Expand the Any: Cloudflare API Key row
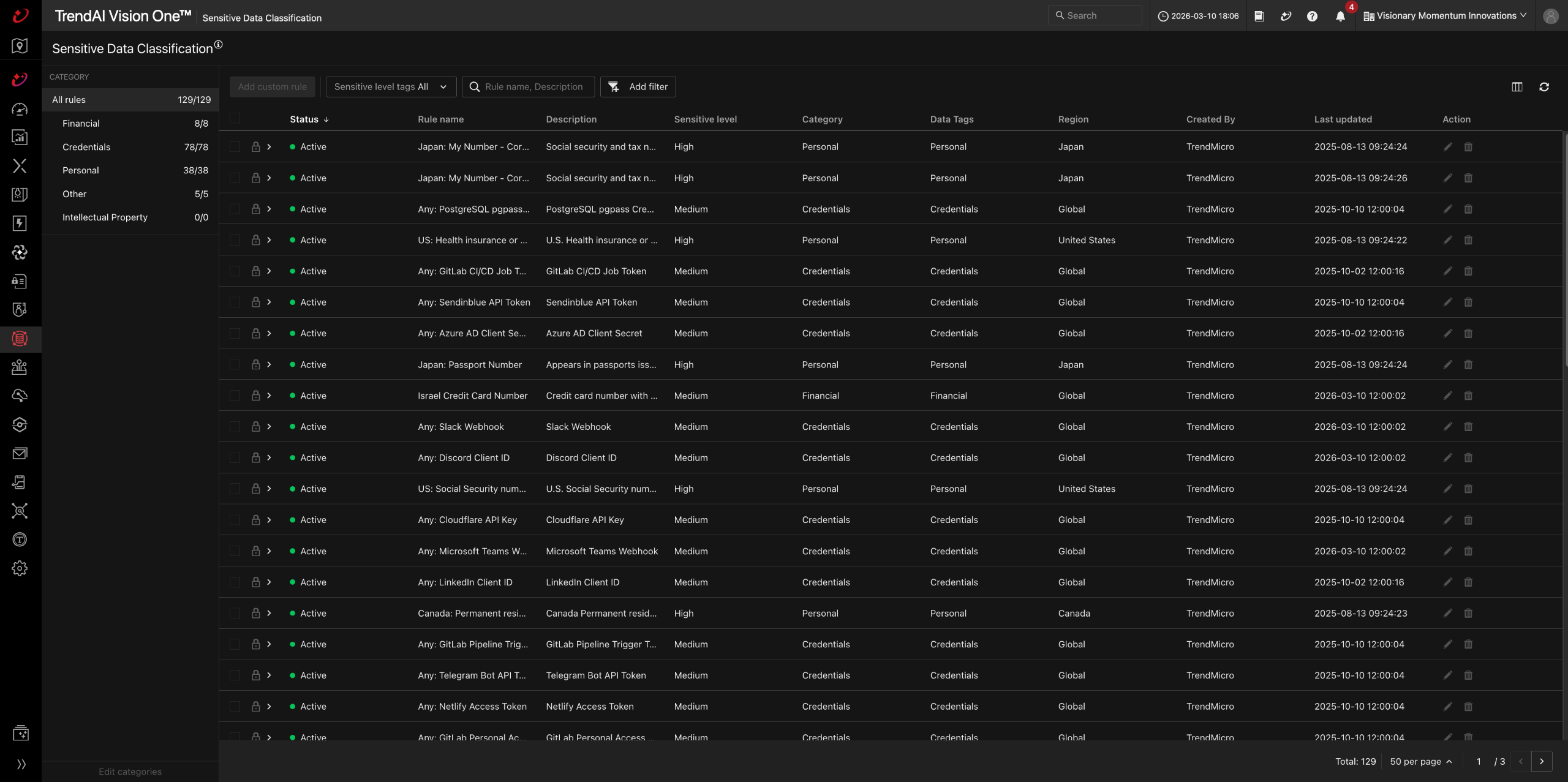Image resolution: width=1568 pixels, height=782 pixels. pos(269,520)
